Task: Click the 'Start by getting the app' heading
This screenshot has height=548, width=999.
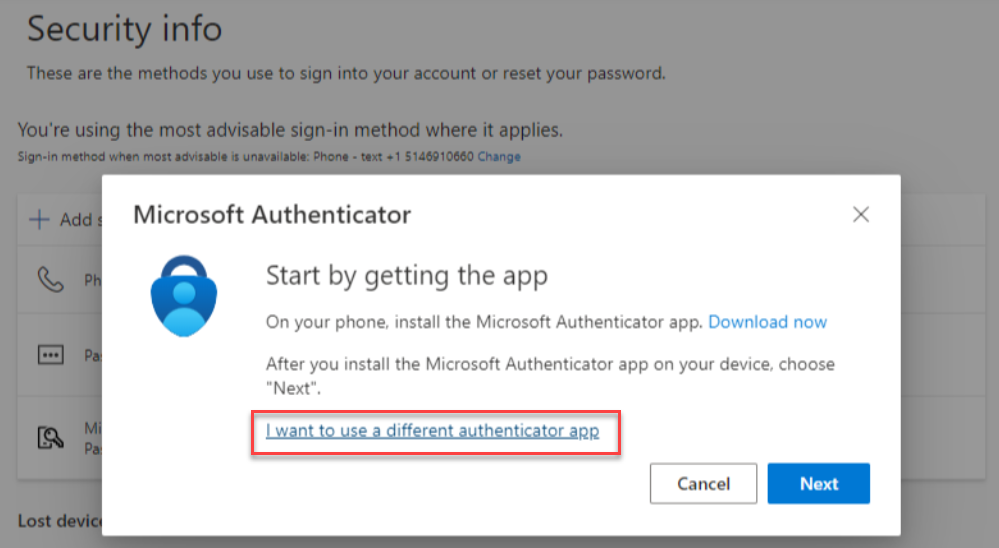Action: [407, 276]
